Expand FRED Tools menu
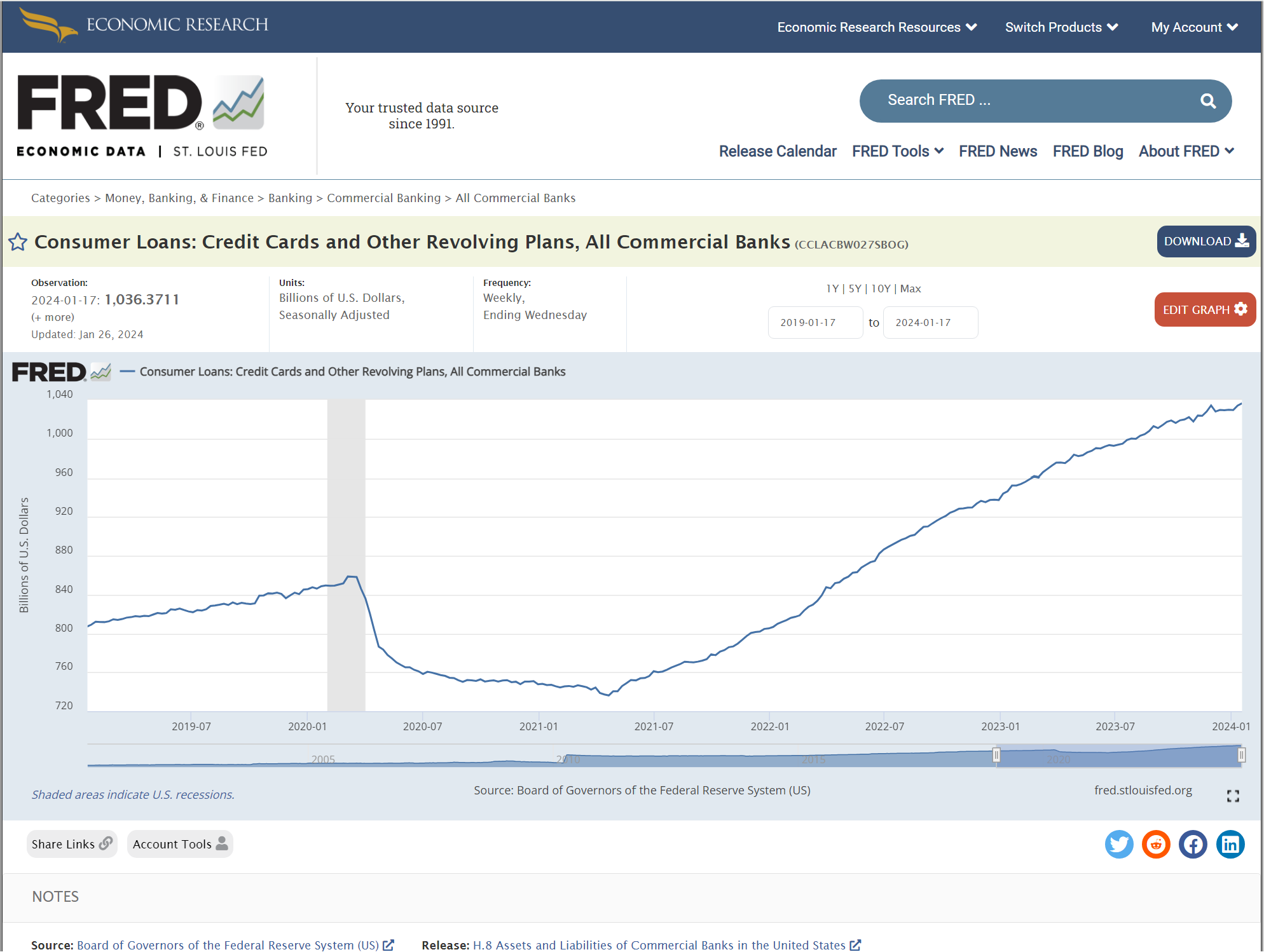The image size is (1264, 952). click(x=897, y=151)
